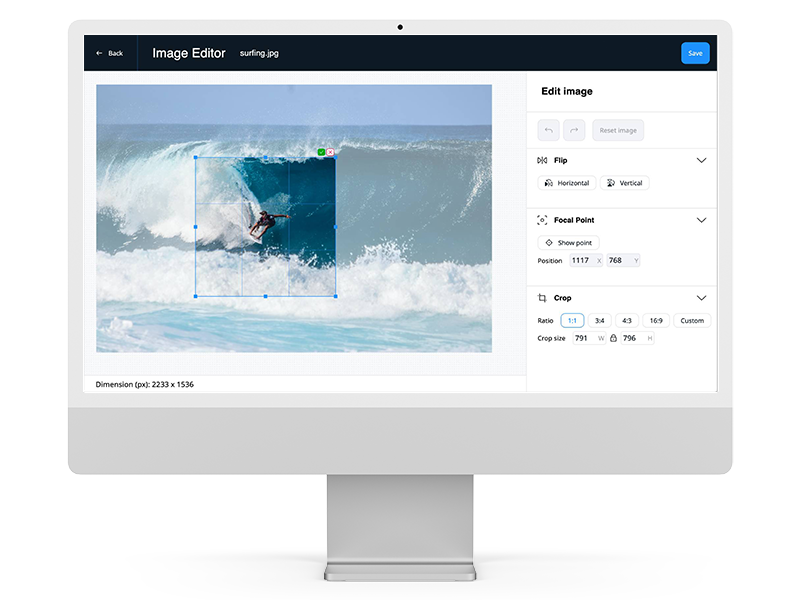The height and width of the screenshot is (600, 800).
Task: Edit the focal point Y position field
Action: (623, 260)
